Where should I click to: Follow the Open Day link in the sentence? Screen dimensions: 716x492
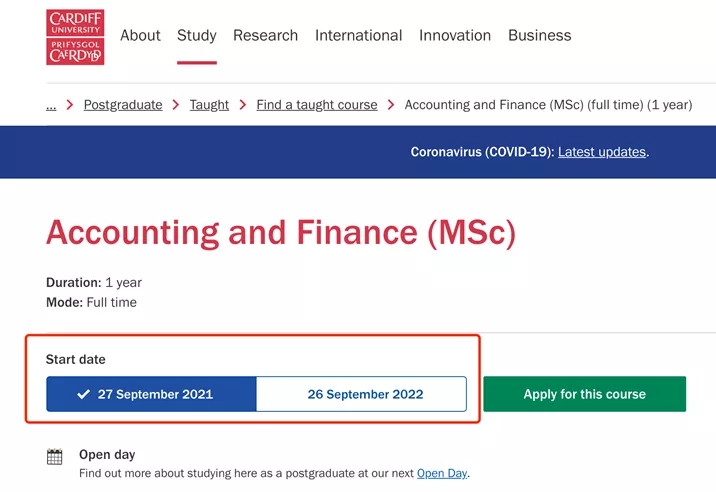[x=441, y=473]
